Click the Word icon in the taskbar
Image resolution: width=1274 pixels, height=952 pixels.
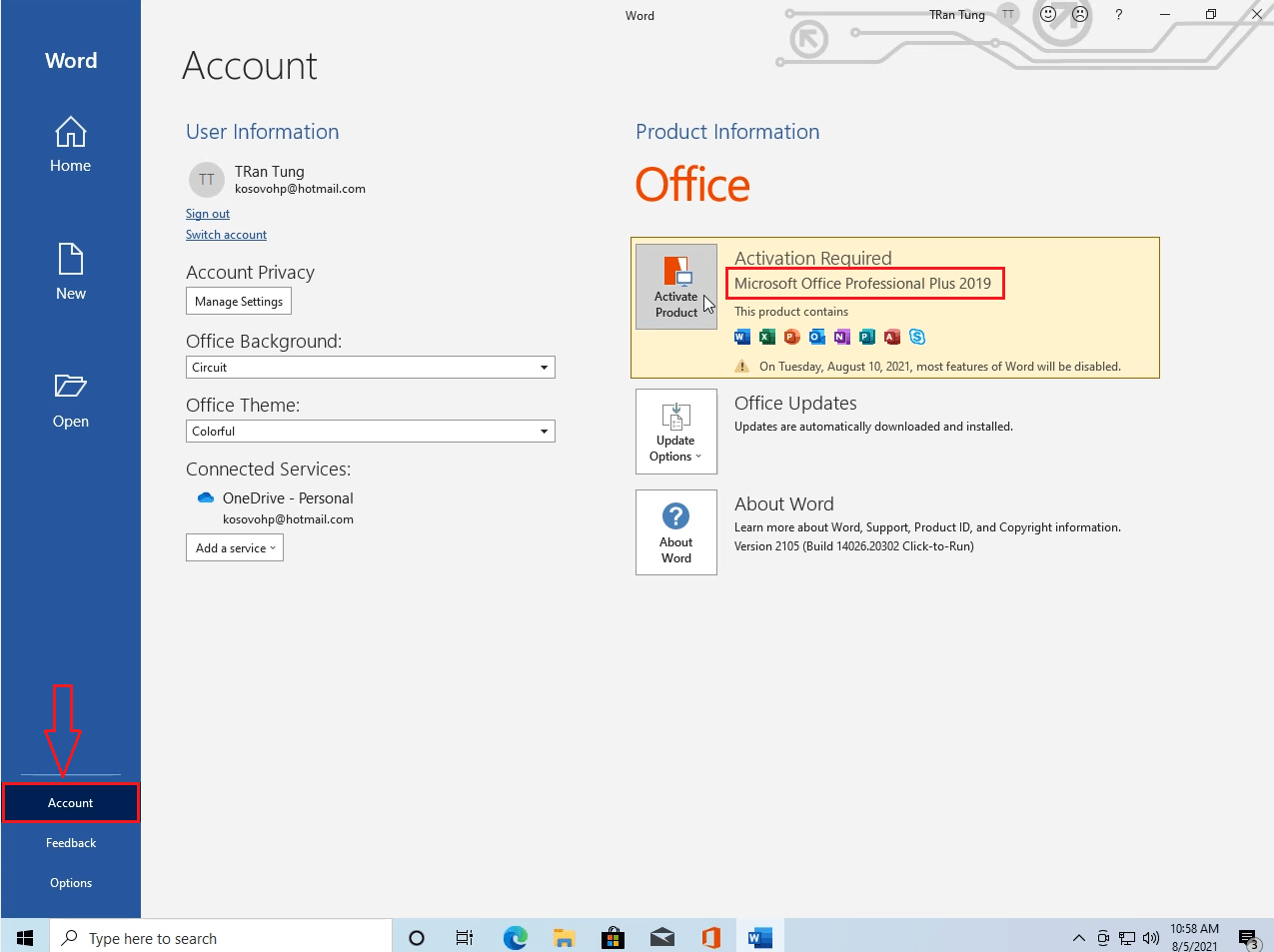[x=759, y=937]
